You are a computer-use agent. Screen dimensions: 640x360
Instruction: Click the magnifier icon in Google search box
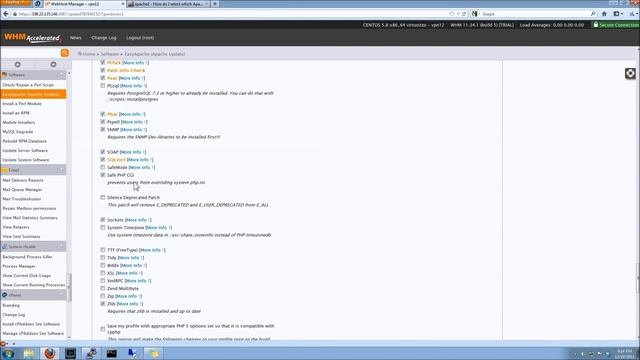coord(593,14)
